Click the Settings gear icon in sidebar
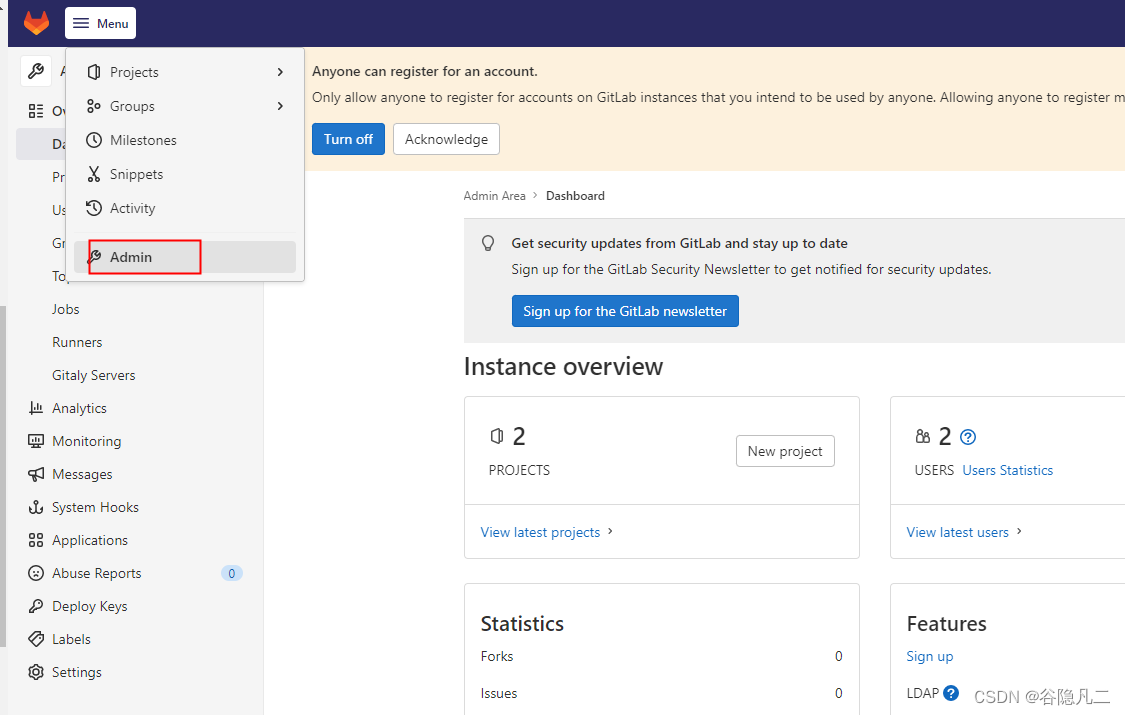Viewport: 1125px width, 715px height. (x=36, y=672)
